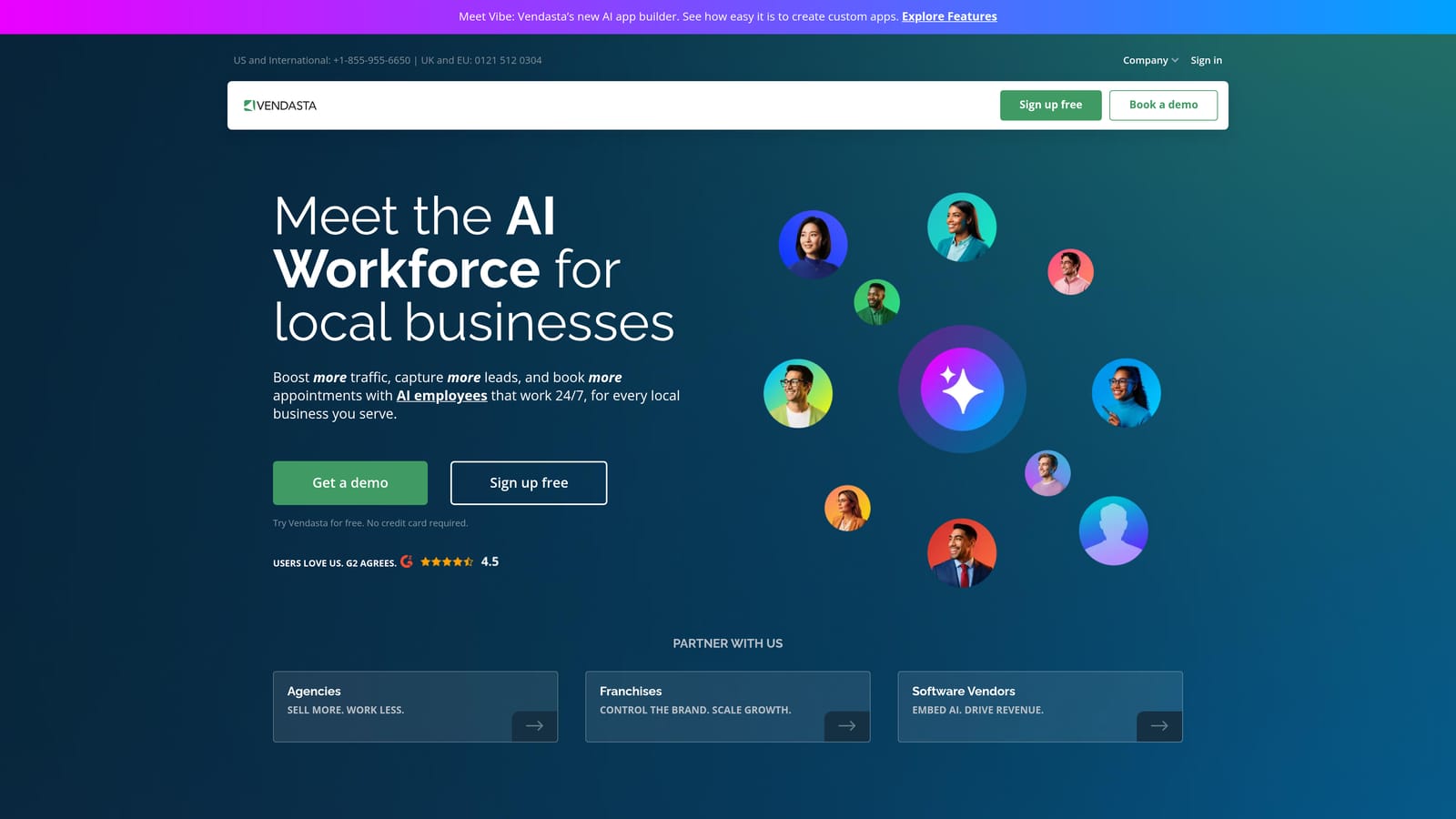Open the Software Vendors card arrow
This screenshot has width=1456, height=819.
1159,726
